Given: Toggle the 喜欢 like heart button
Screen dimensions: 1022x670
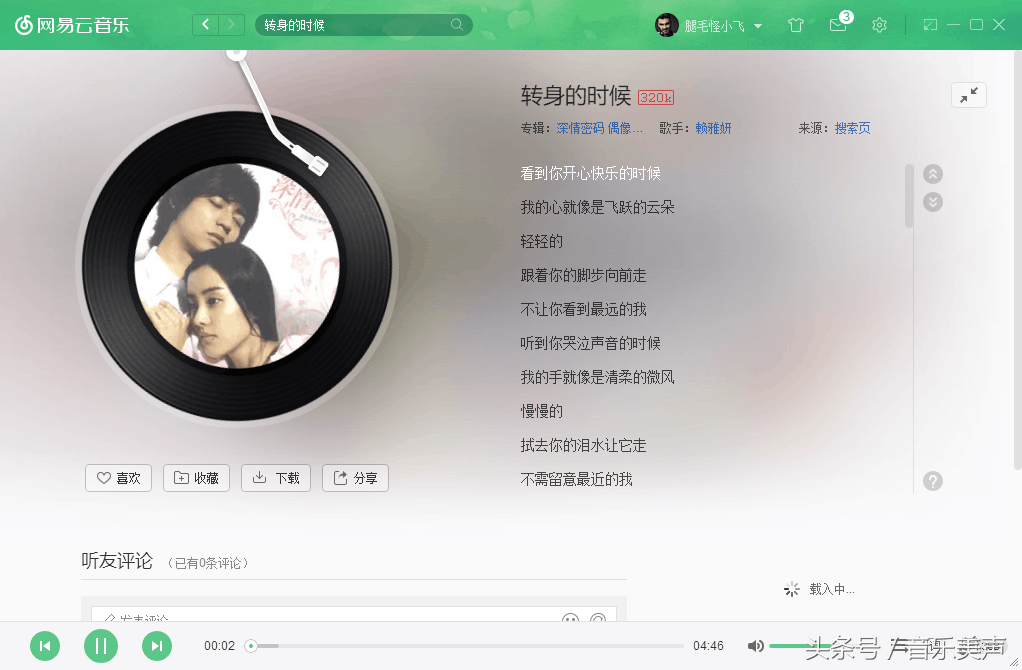Looking at the screenshot, I should [x=119, y=478].
